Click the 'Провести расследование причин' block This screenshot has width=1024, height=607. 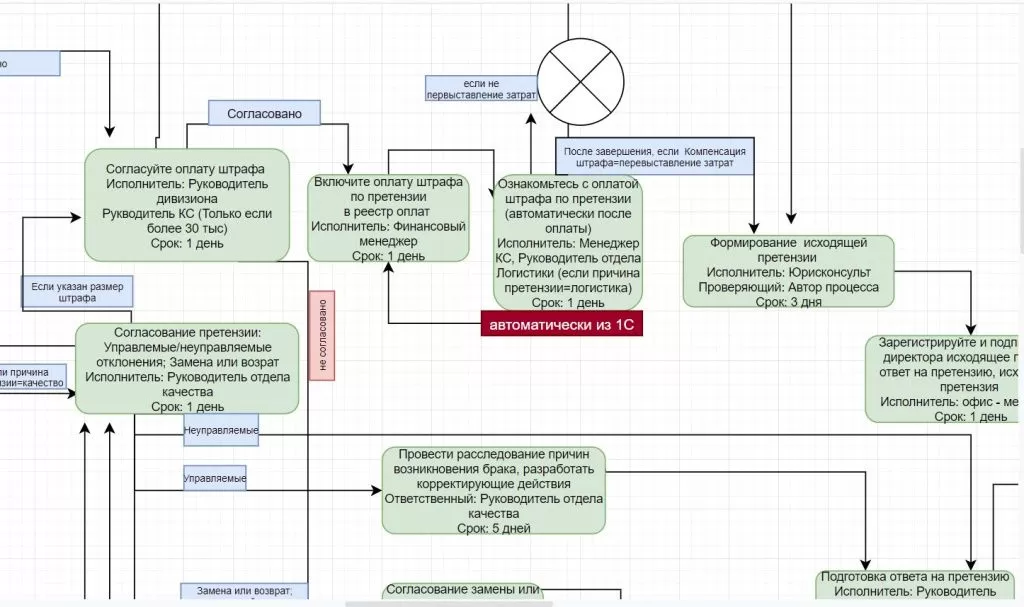[493, 490]
